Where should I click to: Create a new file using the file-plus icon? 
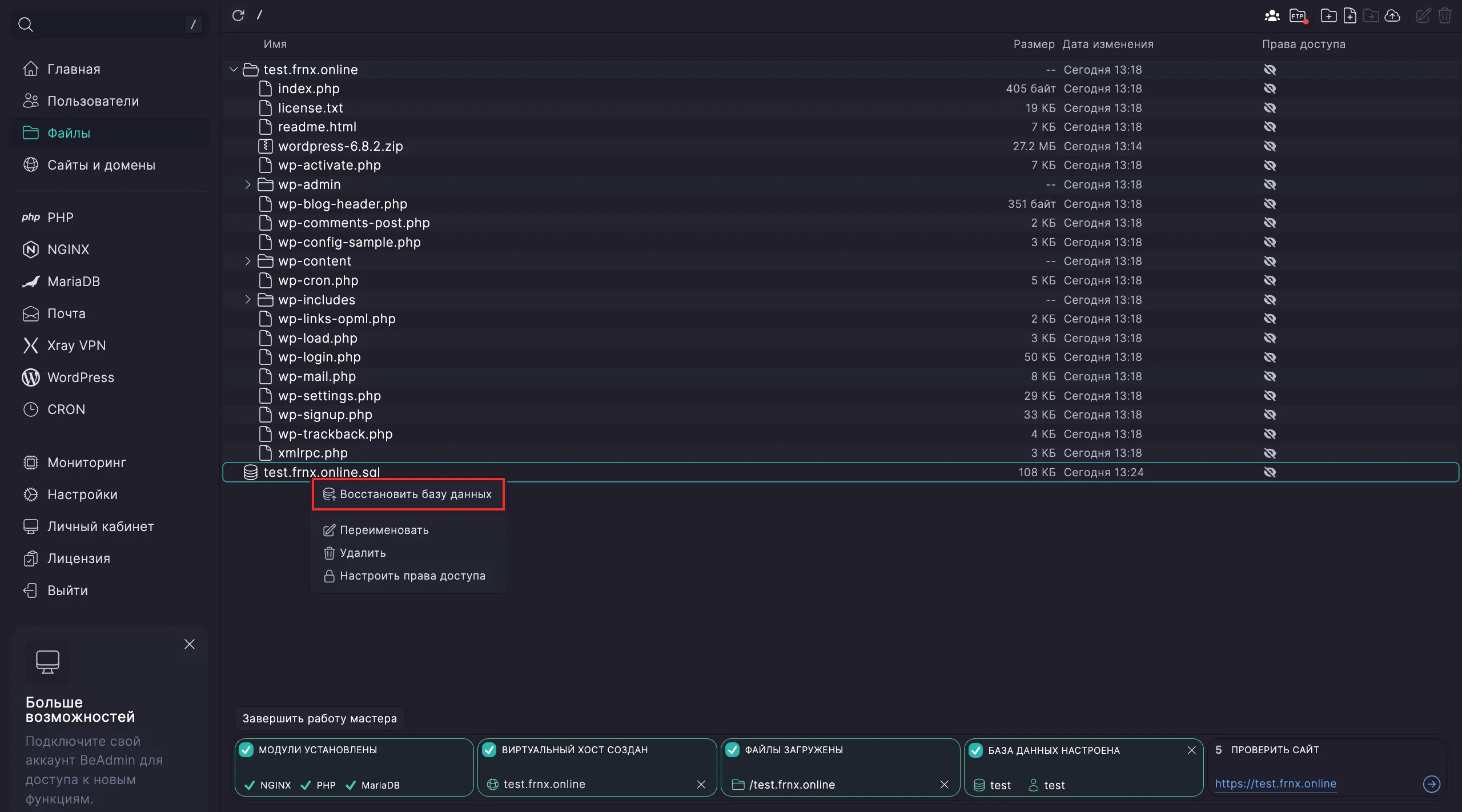(x=1349, y=16)
